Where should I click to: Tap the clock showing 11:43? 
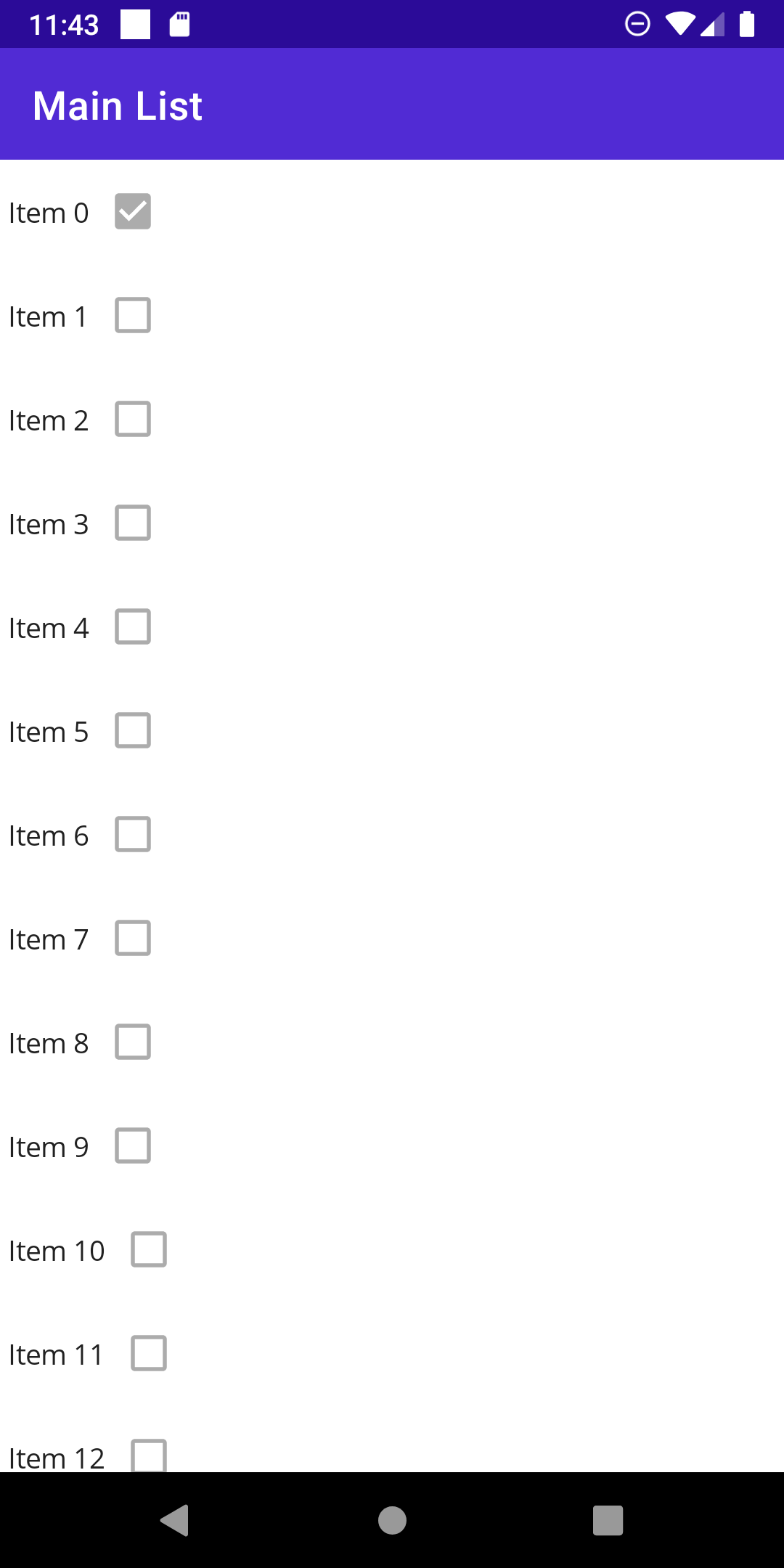[x=64, y=24]
